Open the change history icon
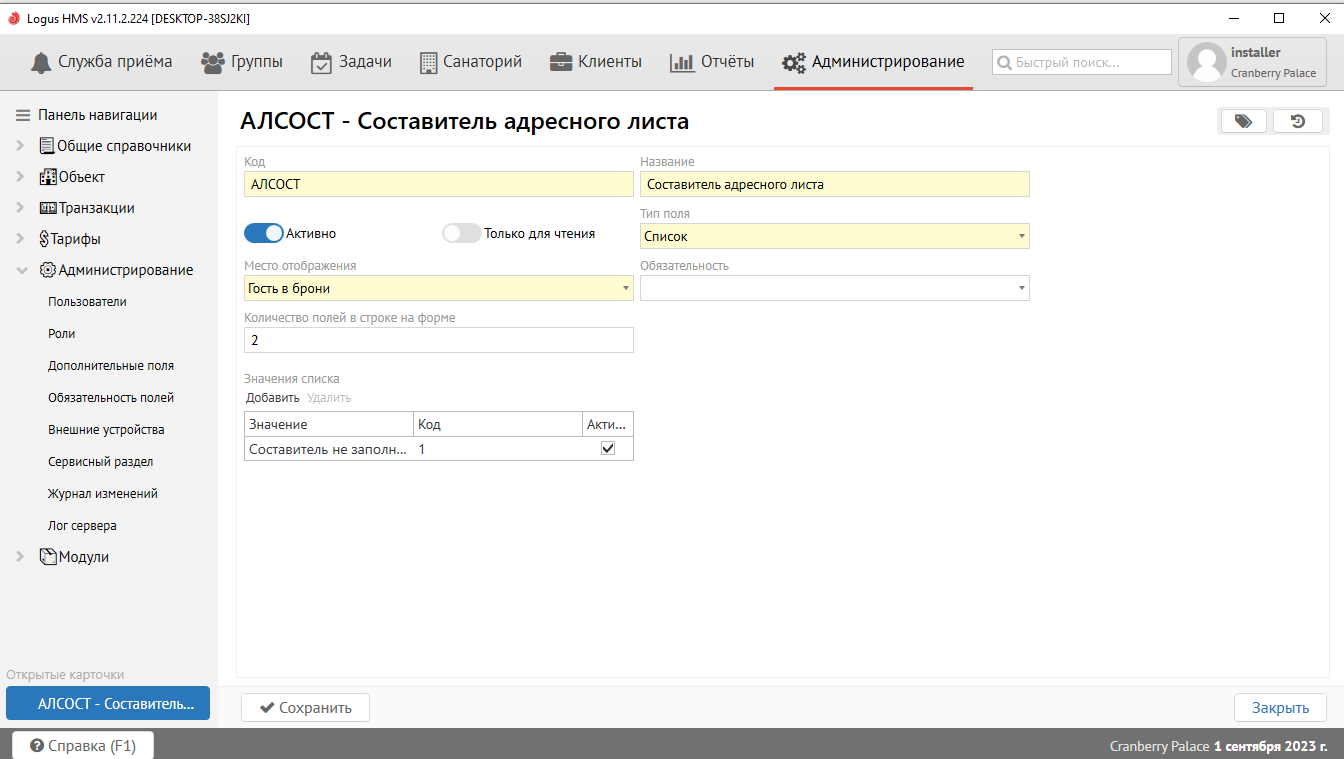Viewport: 1344px width, 759px height. 1298,121
